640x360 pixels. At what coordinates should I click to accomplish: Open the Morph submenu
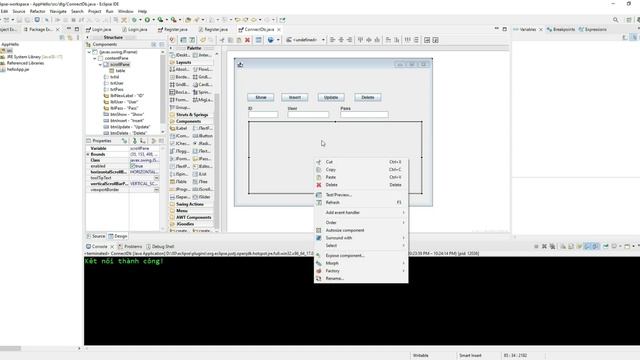tap(361, 263)
